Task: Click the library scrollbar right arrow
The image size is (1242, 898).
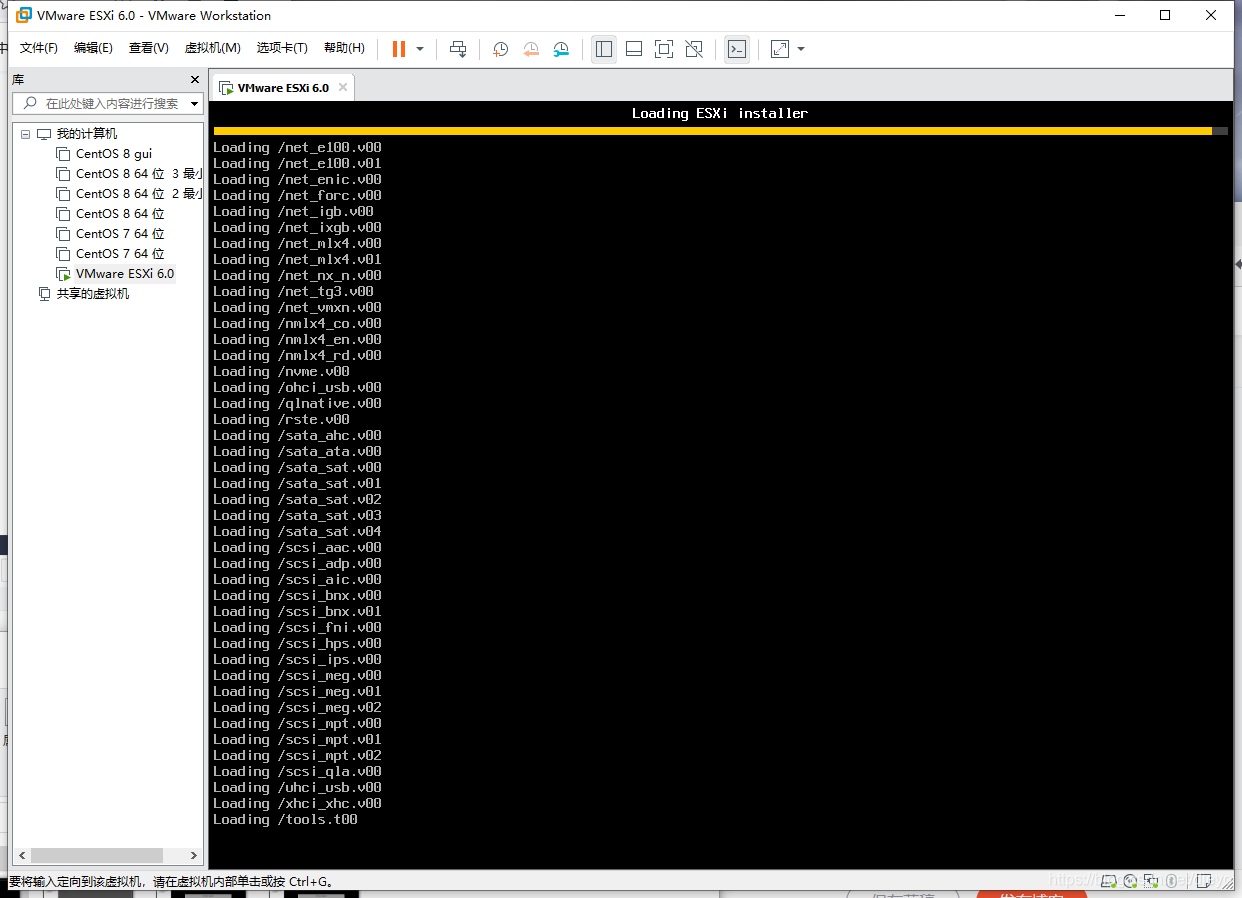Action: (x=195, y=856)
